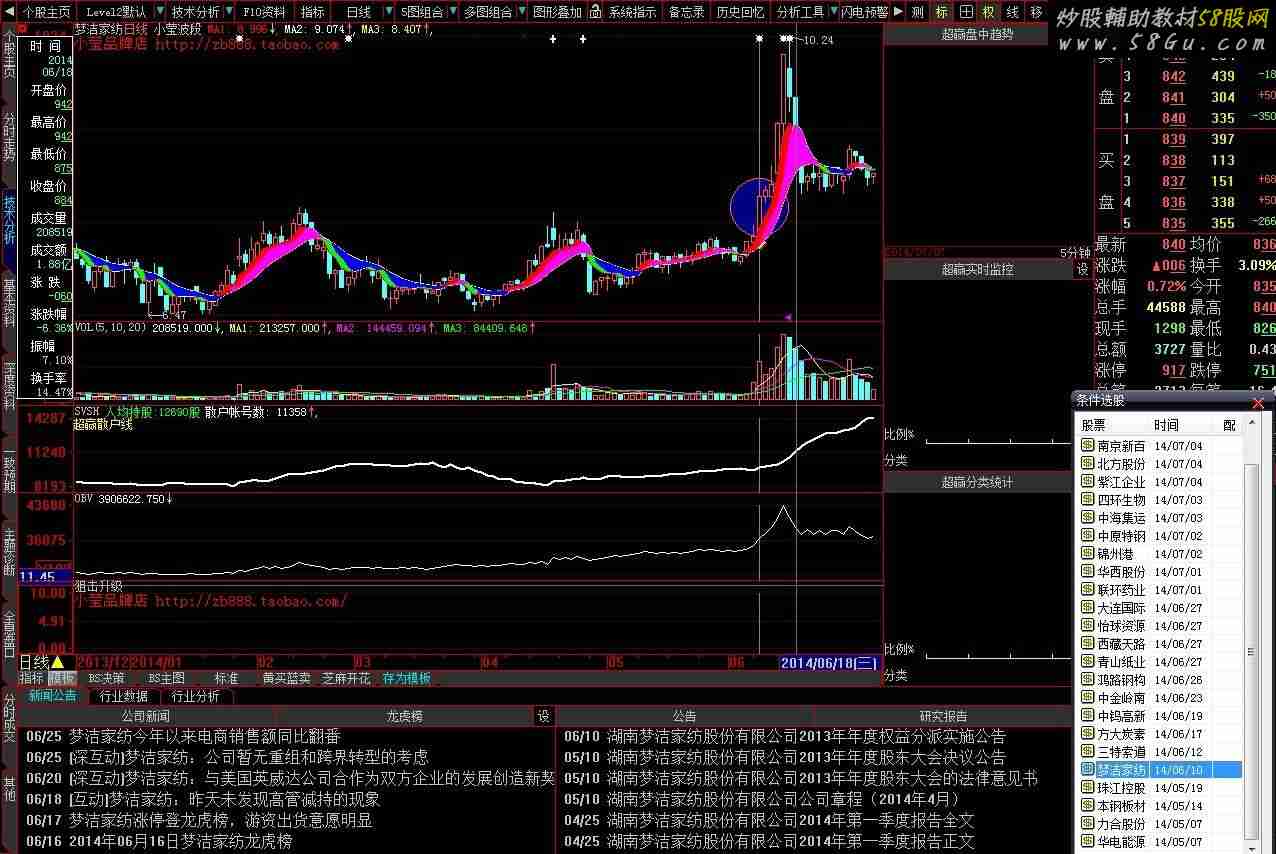Select 珠江控股 in the 条件选股 list
The height and width of the screenshot is (854, 1276).
pos(1121,788)
